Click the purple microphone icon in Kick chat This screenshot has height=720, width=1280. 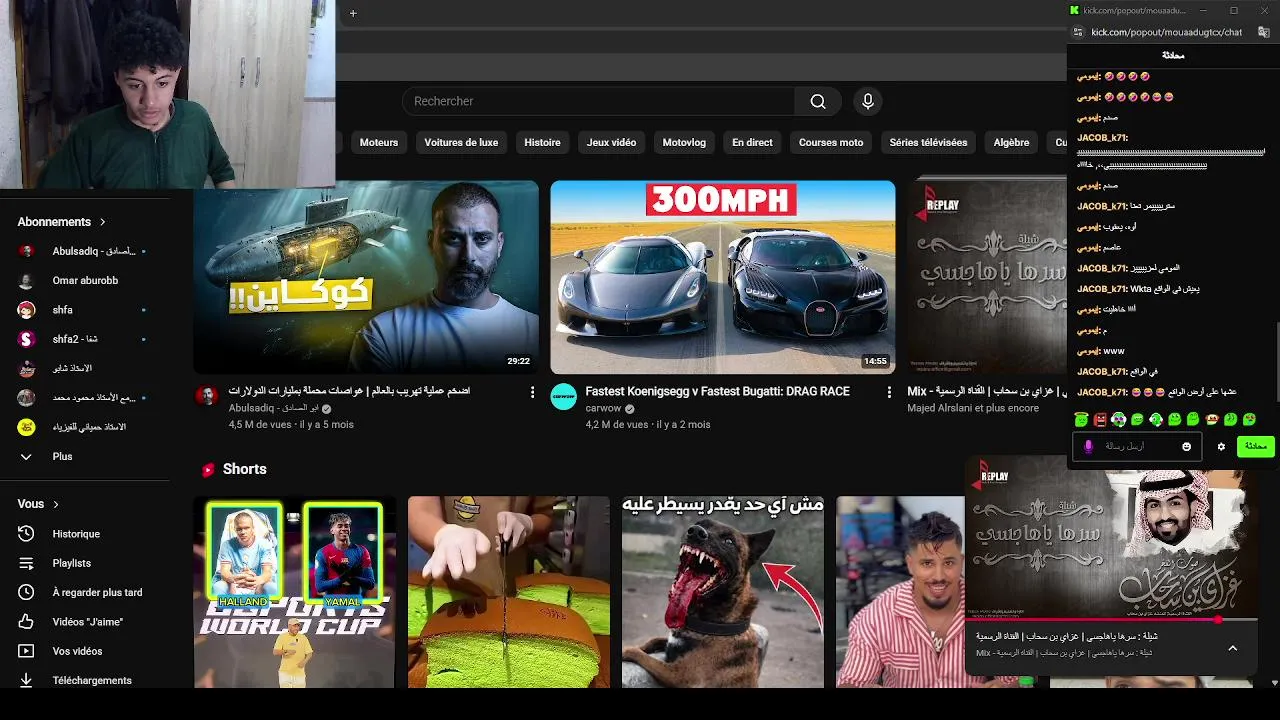click(x=1088, y=446)
